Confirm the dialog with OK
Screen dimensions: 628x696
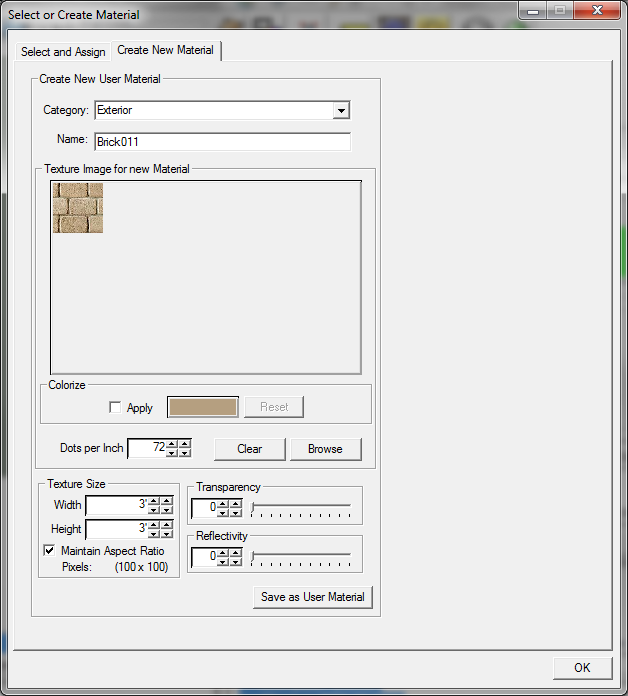pyautogui.click(x=582, y=668)
